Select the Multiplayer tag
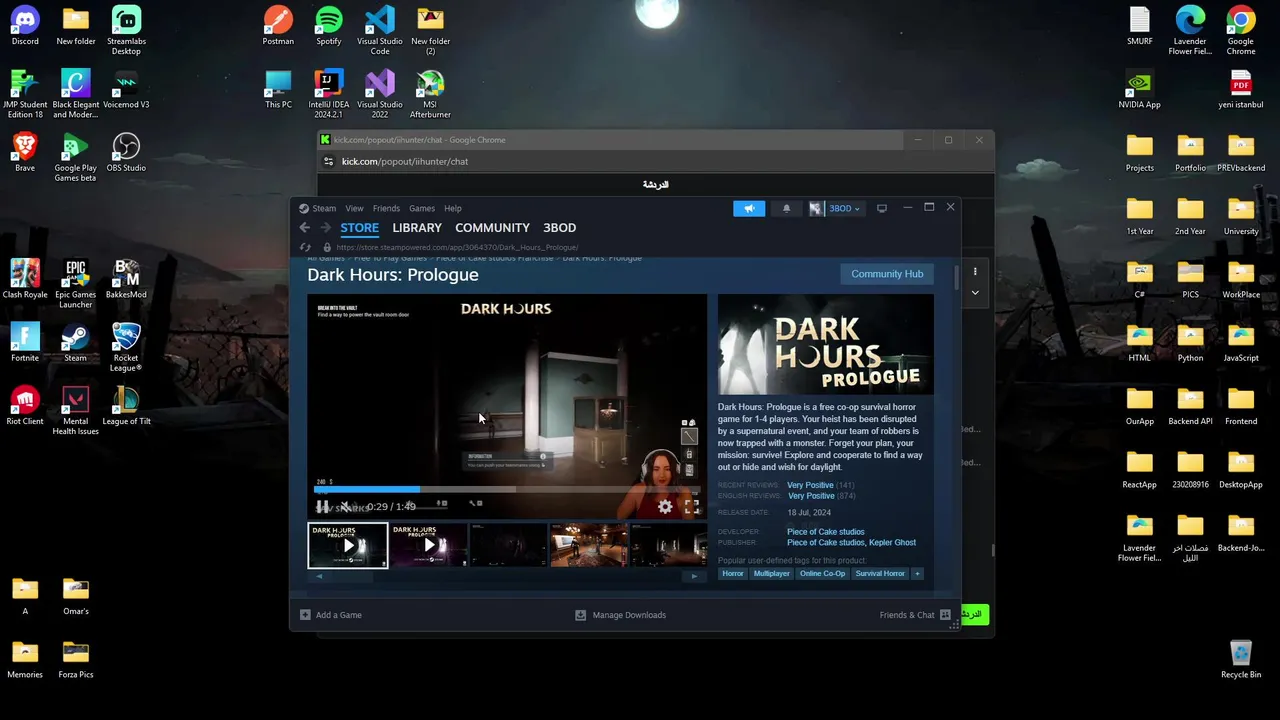This screenshot has width=1280, height=720. (x=771, y=574)
